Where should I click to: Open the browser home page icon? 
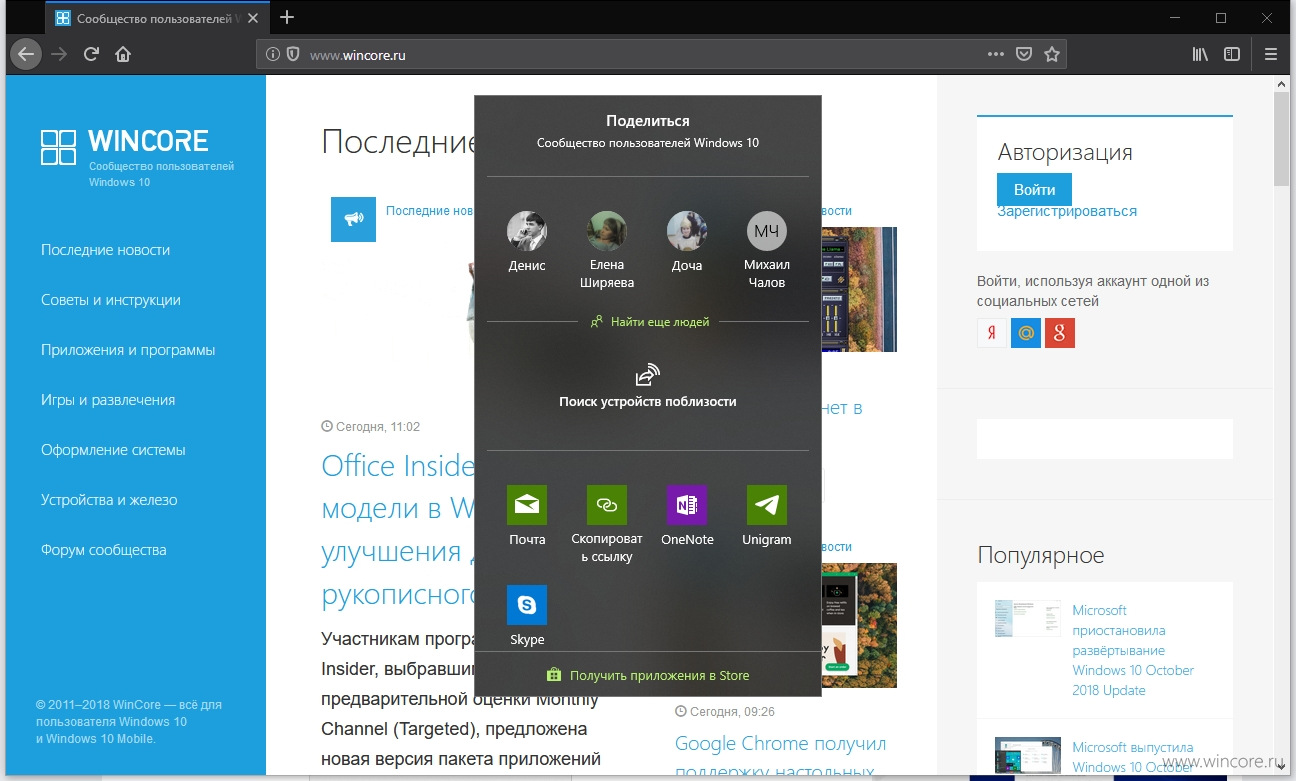point(123,54)
